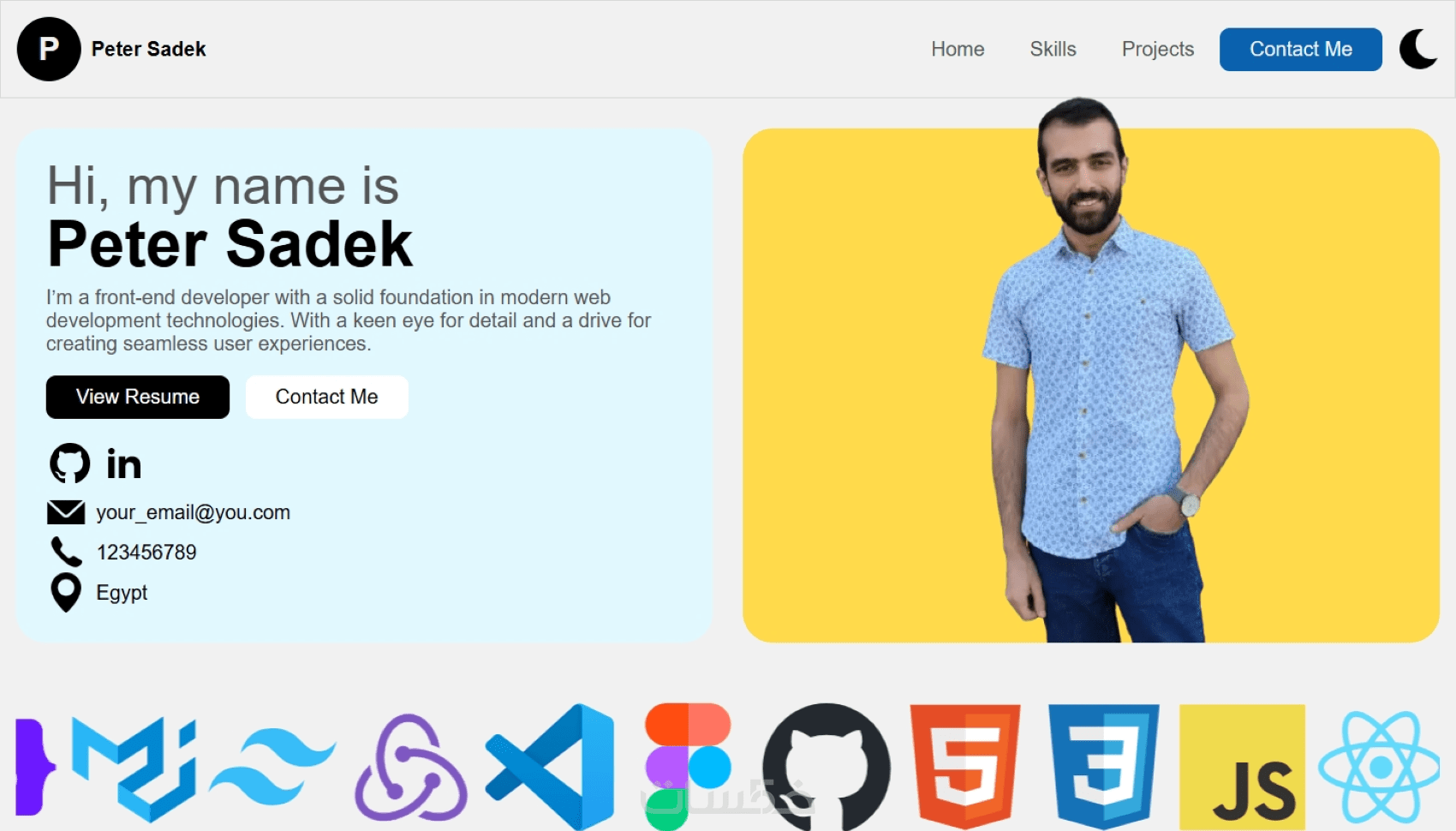Viewport: 1456px width, 831px height.
Task: Click the Peter Sadek header brand name
Action: pos(149,49)
